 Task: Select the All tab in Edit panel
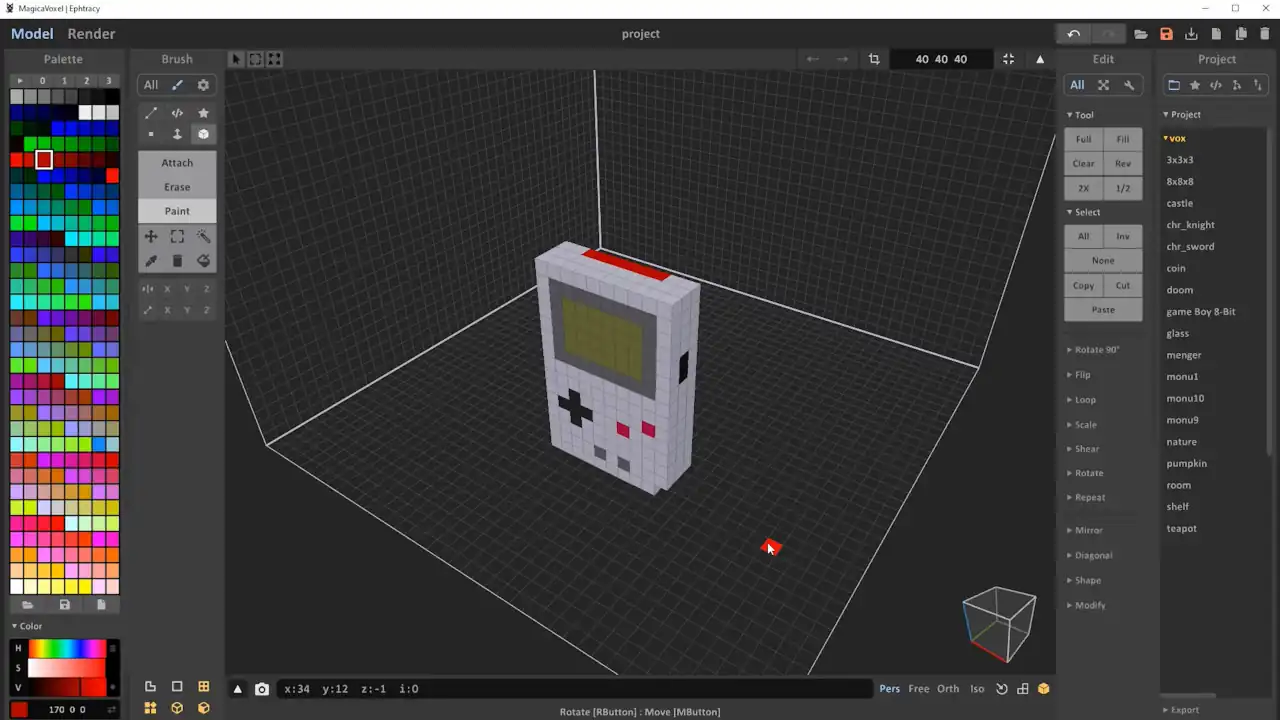[x=1077, y=85]
